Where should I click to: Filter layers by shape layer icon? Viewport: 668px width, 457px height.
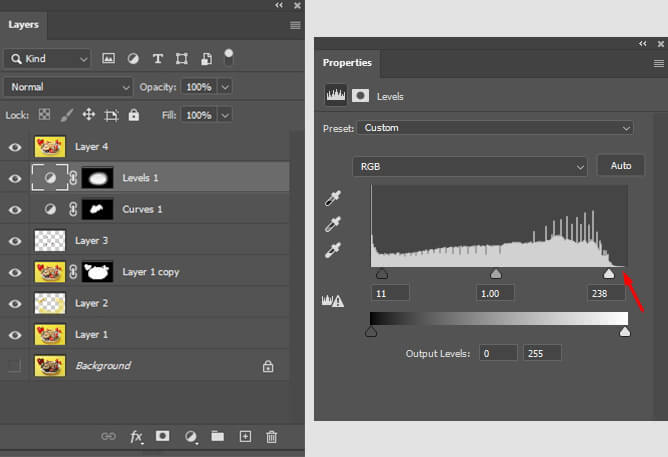[182, 58]
